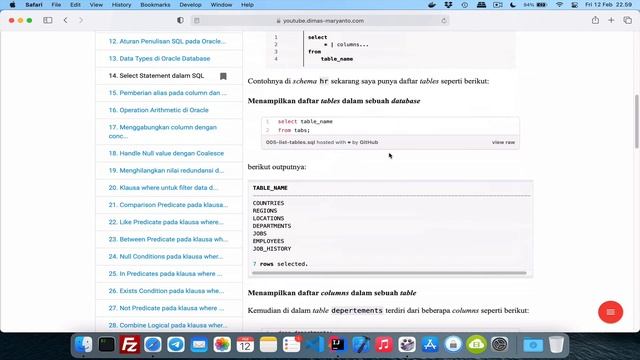Launch FileZilla from the Dock
Image resolution: width=640 pixels, height=360 pixels.
pyautogui.click(x=130, y=345)
